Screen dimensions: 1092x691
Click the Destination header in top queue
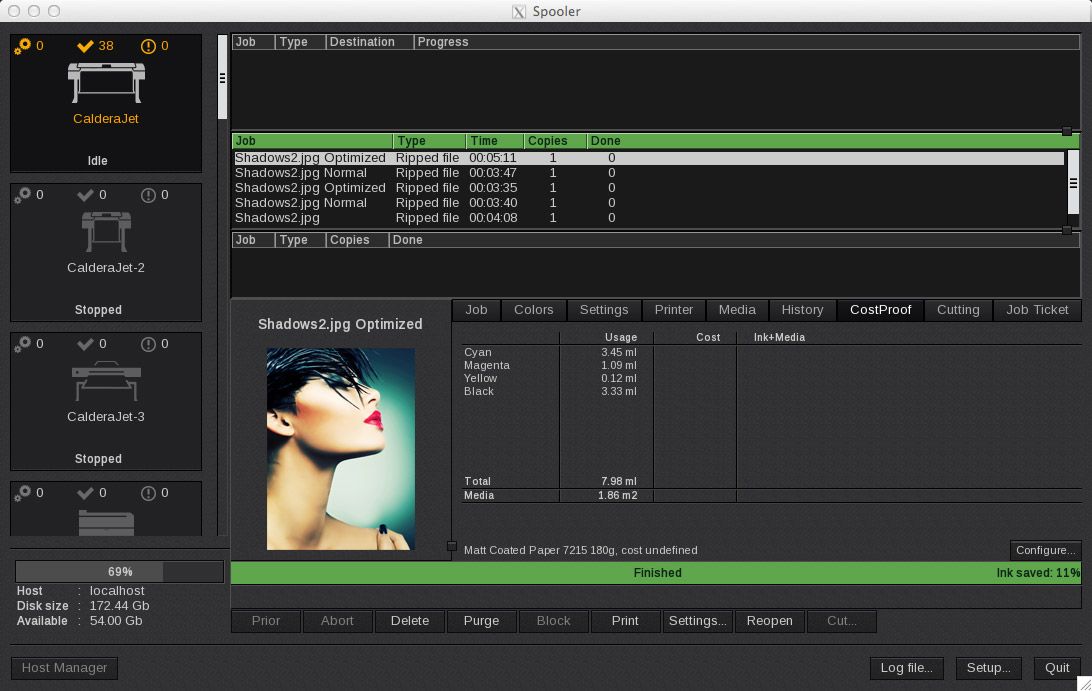point(370,42)
